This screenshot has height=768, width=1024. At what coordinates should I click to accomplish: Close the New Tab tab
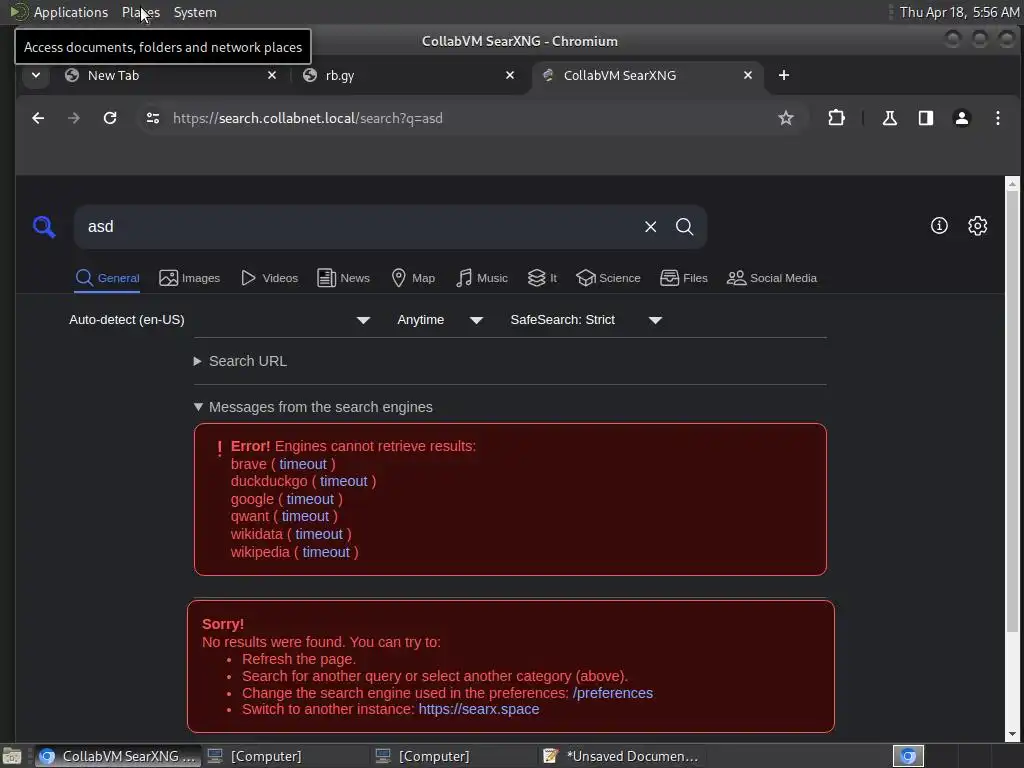[272, 75]
